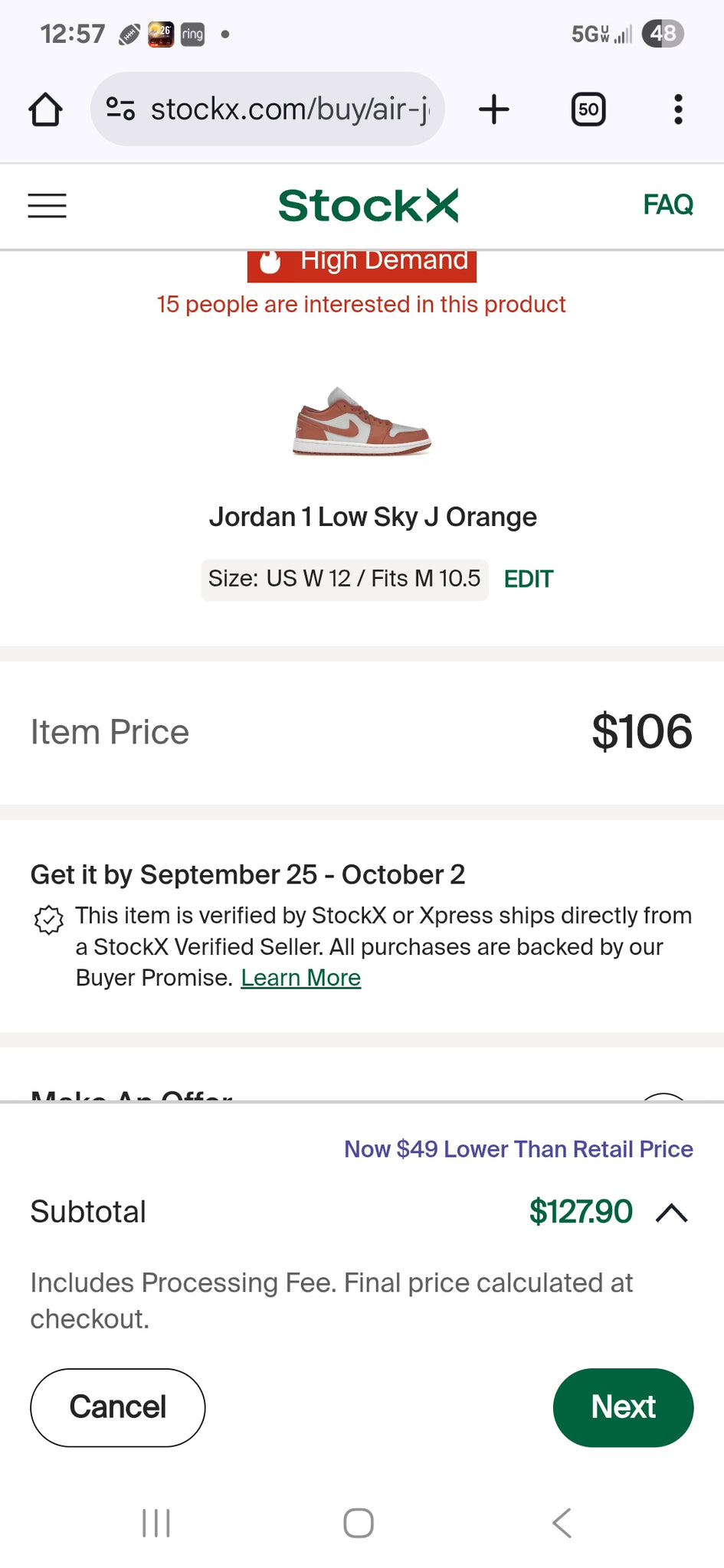Edit the selected shoe size
The height and width of the screenshot is (1568, 724).
pos(529,580)
